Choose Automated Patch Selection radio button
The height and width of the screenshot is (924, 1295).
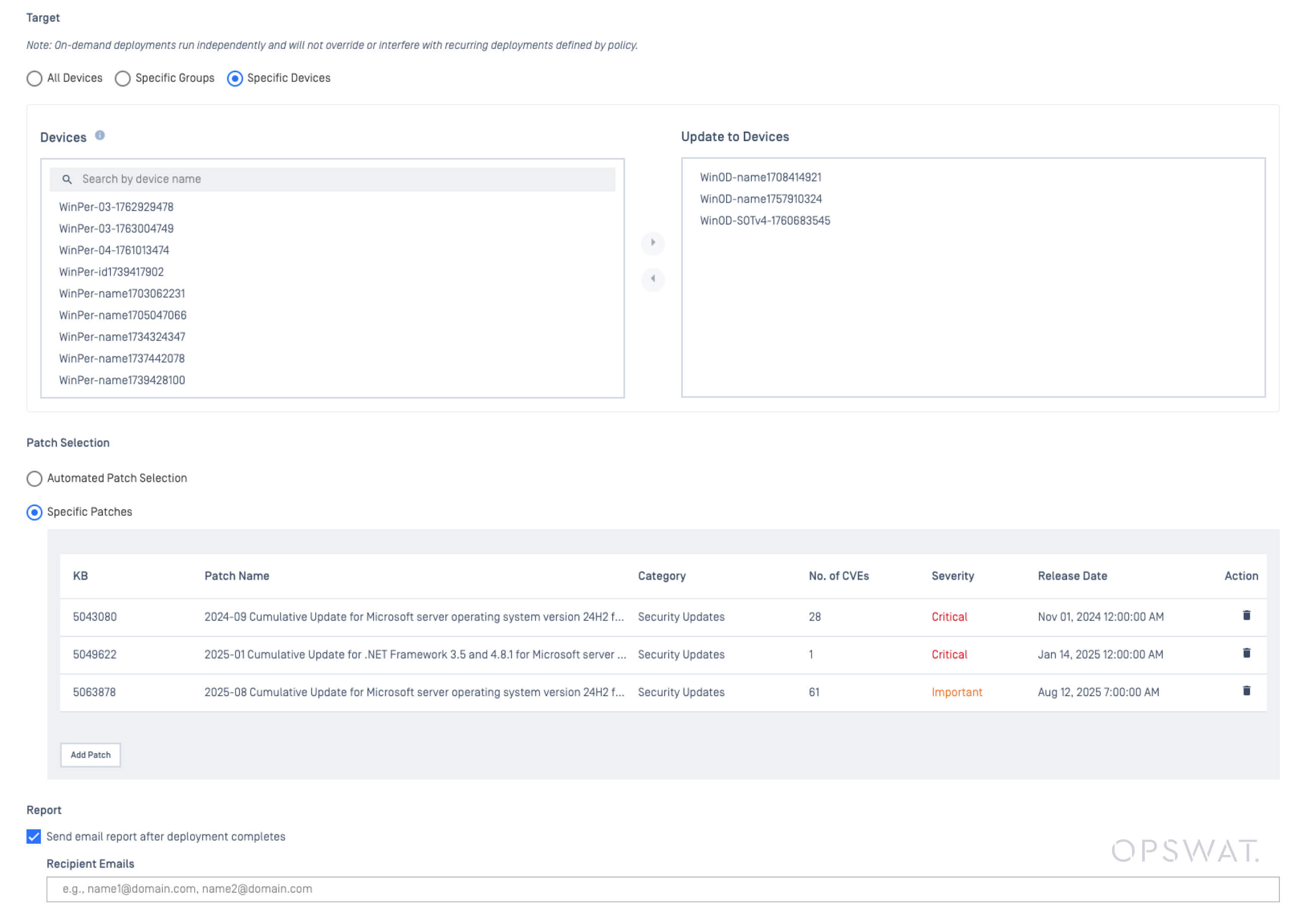coord(35,478)
